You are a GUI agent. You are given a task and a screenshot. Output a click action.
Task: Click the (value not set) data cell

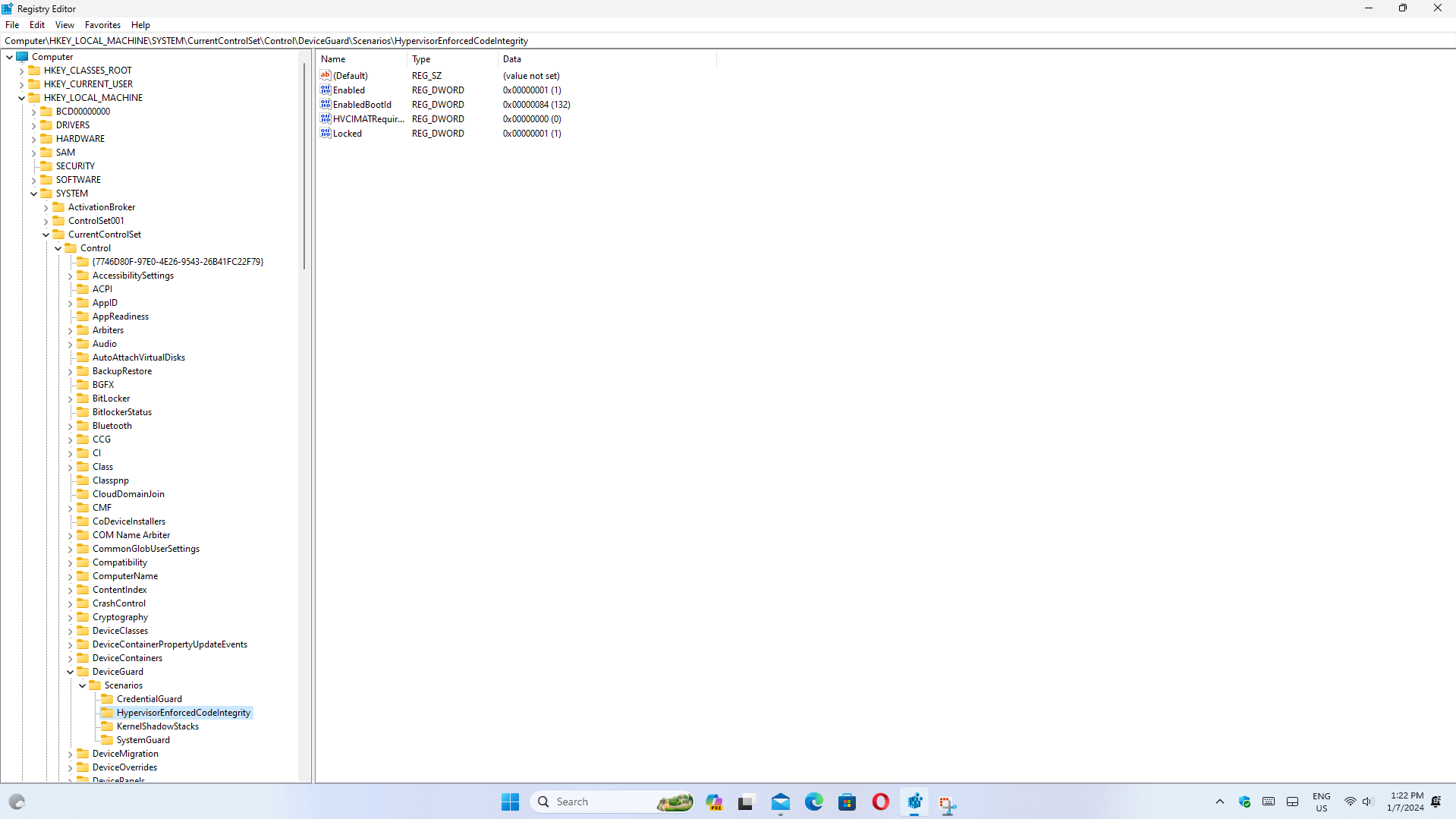531,76
